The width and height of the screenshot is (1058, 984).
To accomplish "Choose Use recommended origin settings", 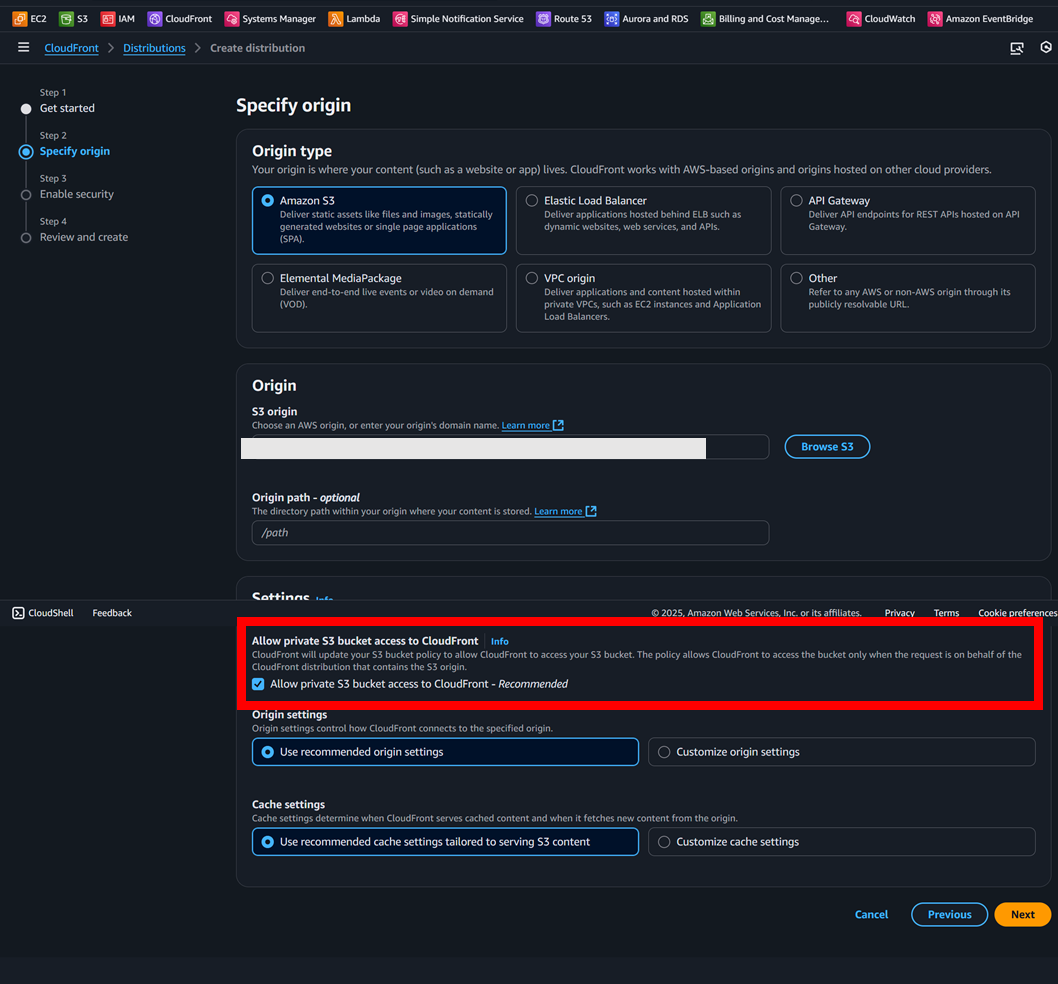I will point(445,752).
